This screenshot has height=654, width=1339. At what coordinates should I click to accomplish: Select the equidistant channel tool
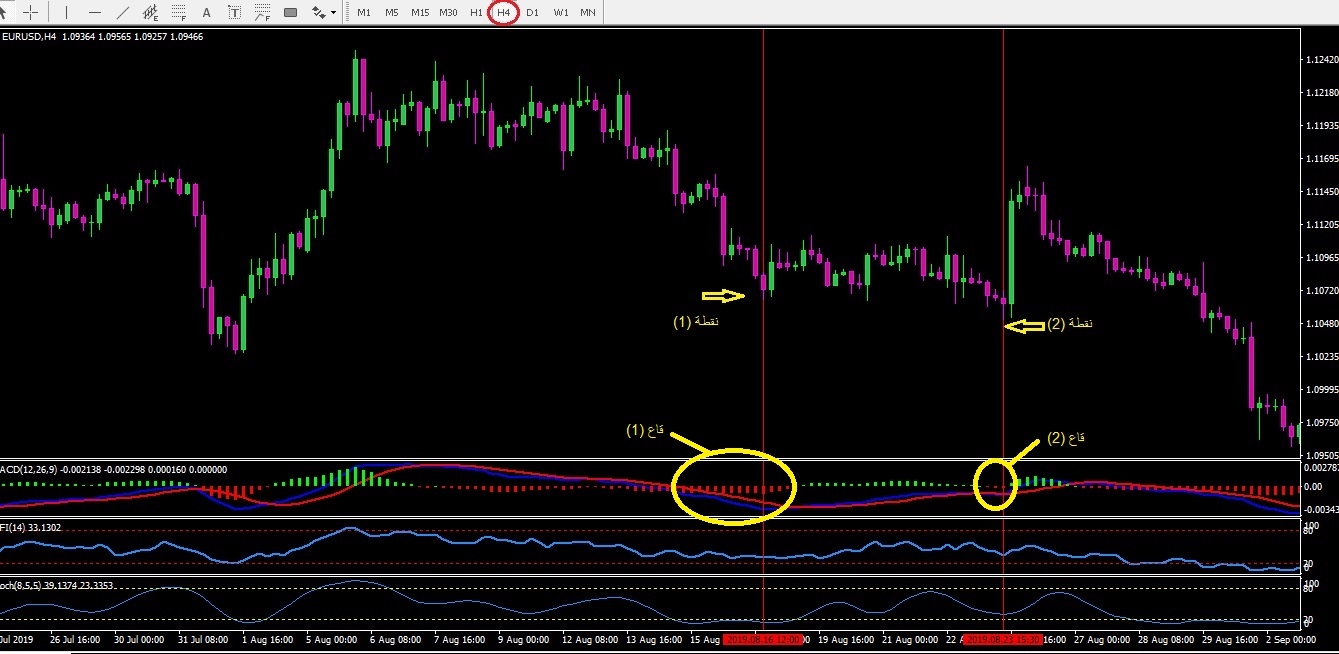[151, 13]
